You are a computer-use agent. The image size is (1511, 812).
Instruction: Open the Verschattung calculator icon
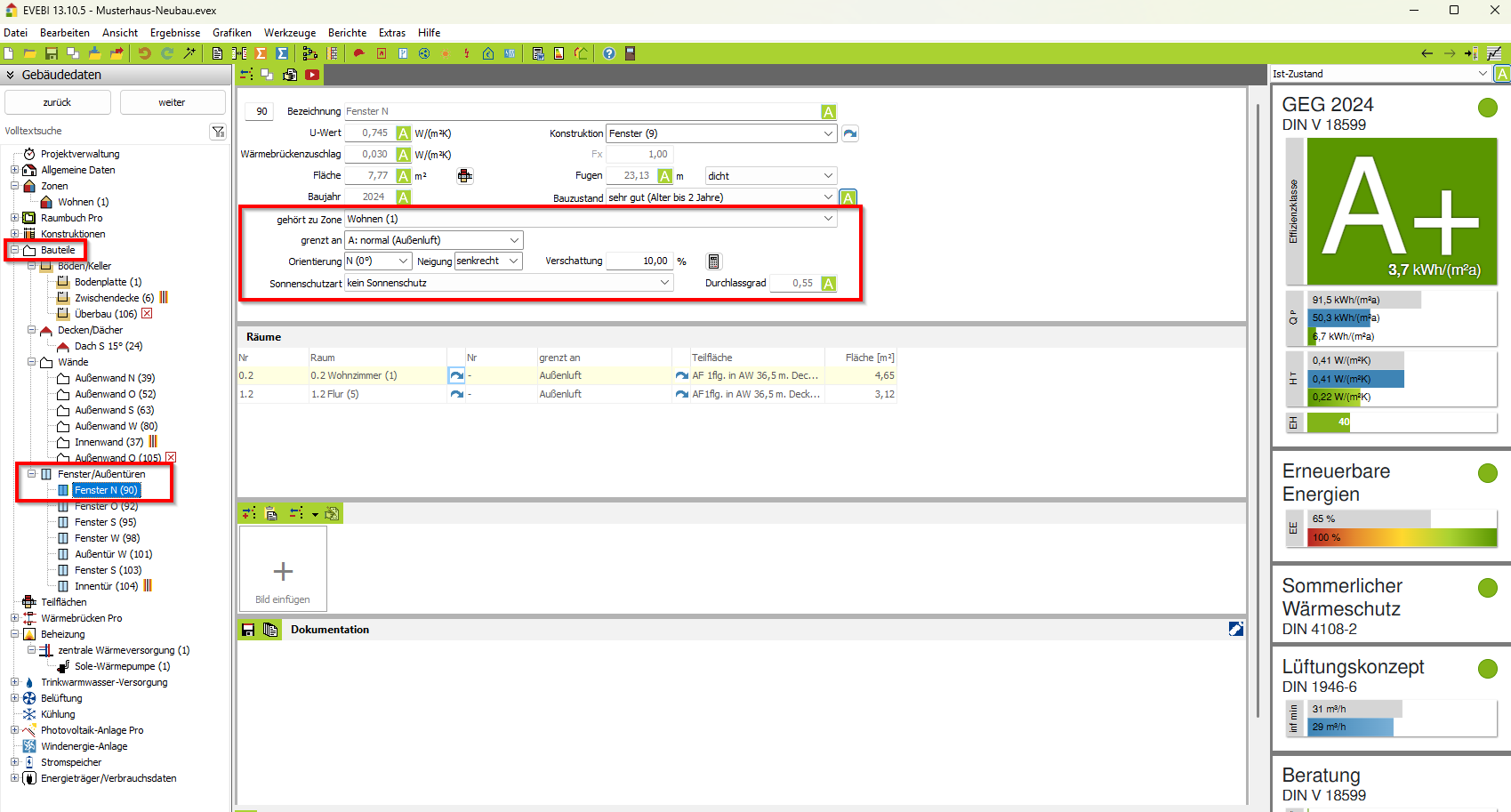point(713,261)
